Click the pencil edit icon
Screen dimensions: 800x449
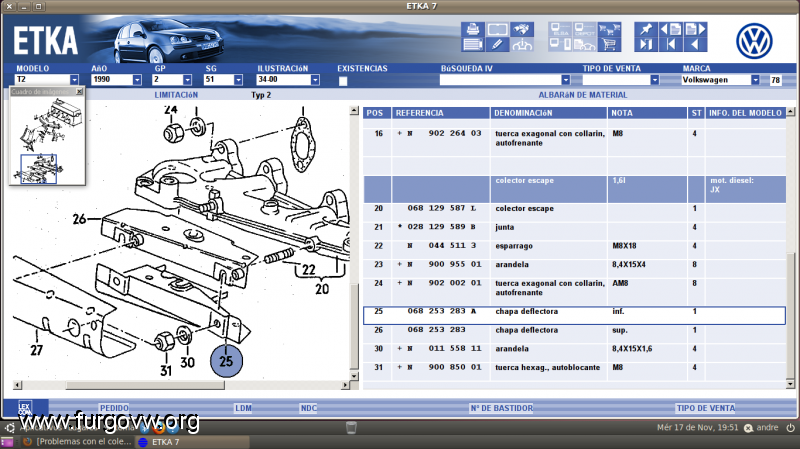(x=497, y=44)
